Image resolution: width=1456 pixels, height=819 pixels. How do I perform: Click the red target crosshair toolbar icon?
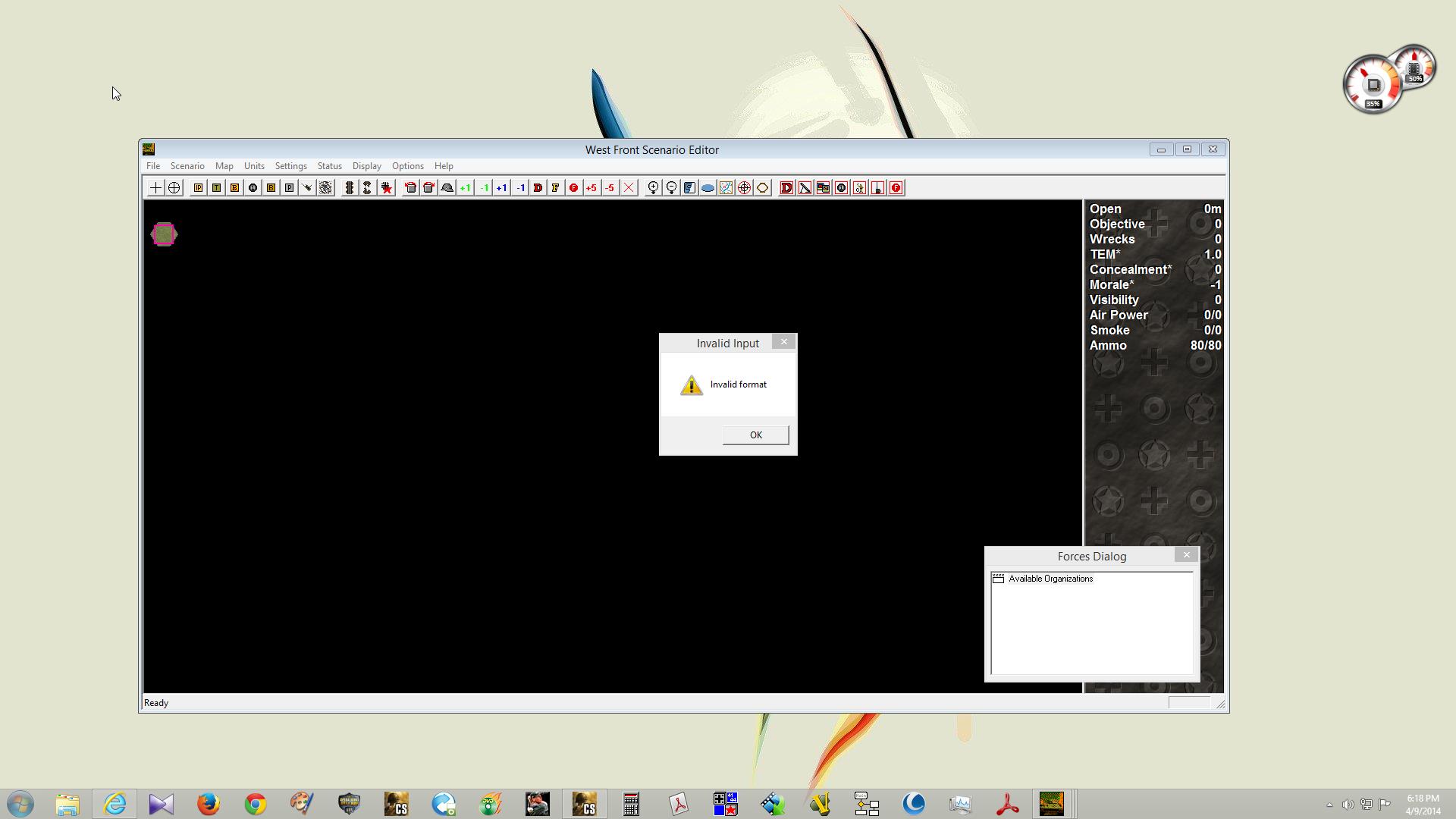pos(744,188)
